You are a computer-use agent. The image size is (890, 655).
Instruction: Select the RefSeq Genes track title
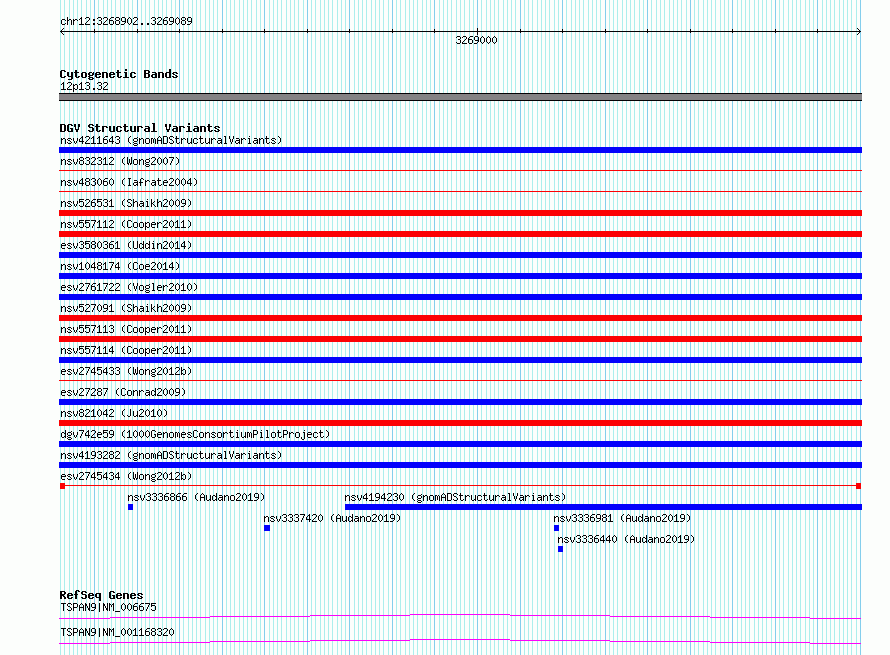101,595
